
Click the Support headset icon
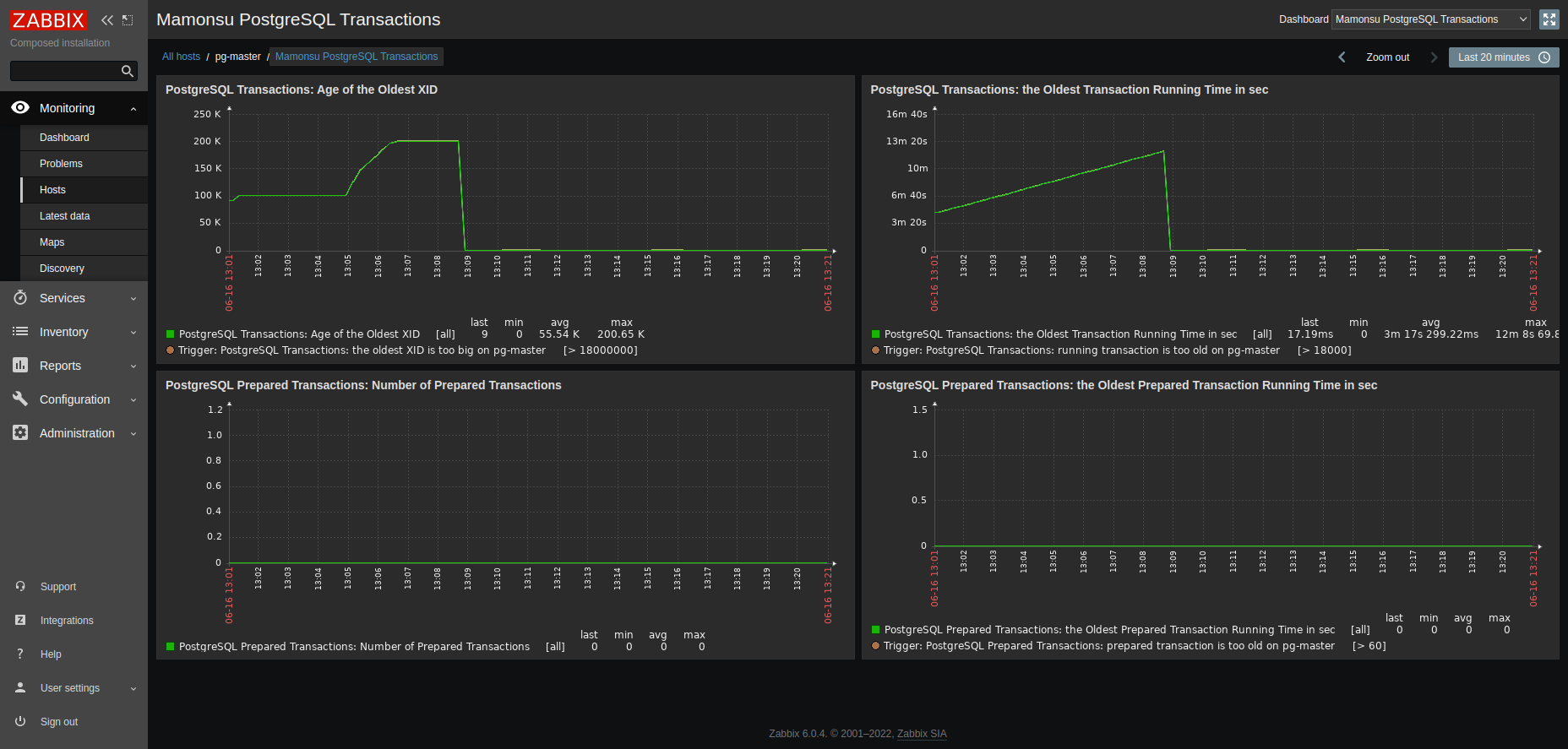pos(20,586)
